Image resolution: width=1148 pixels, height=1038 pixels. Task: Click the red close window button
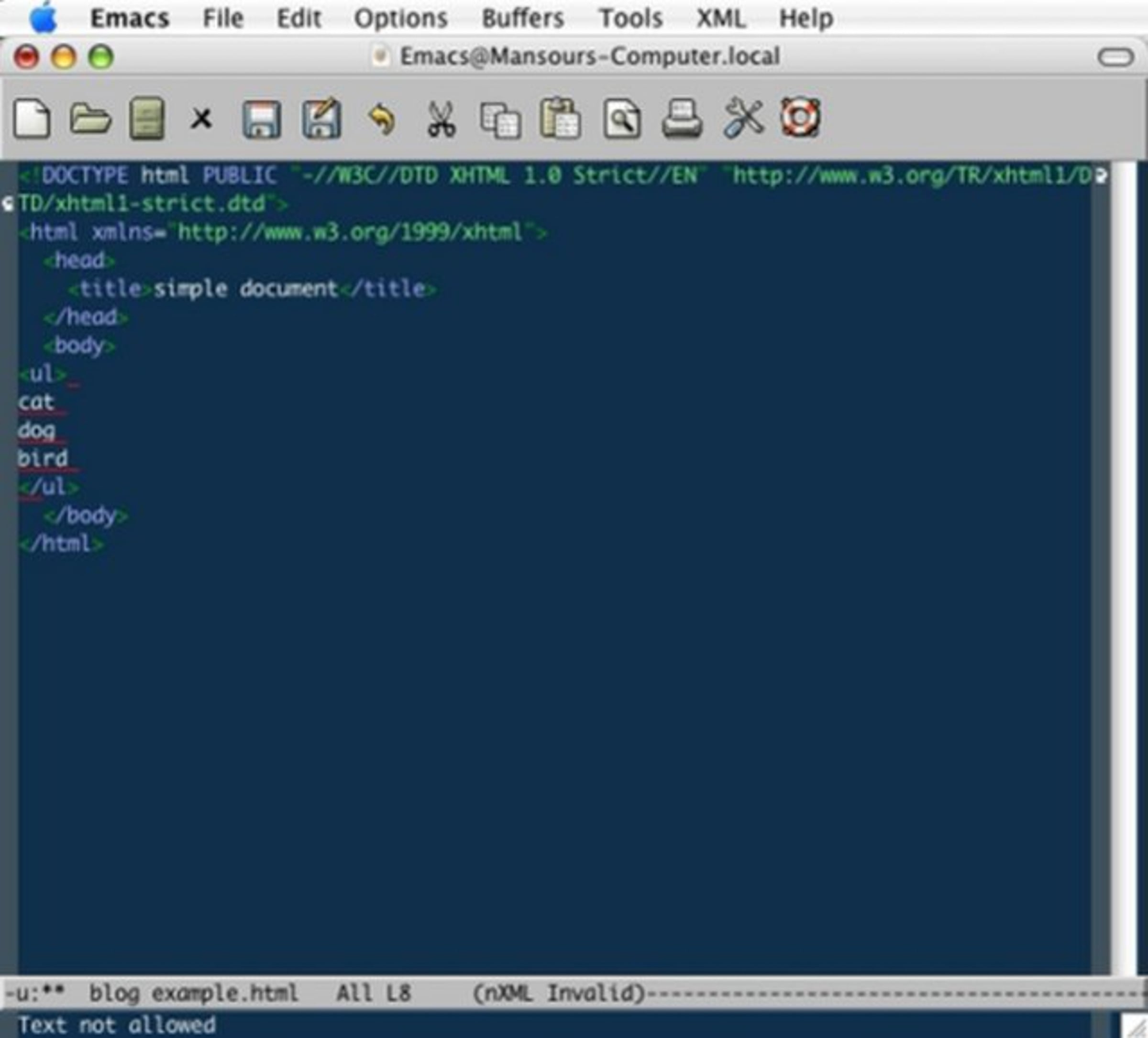coord(26,57)
